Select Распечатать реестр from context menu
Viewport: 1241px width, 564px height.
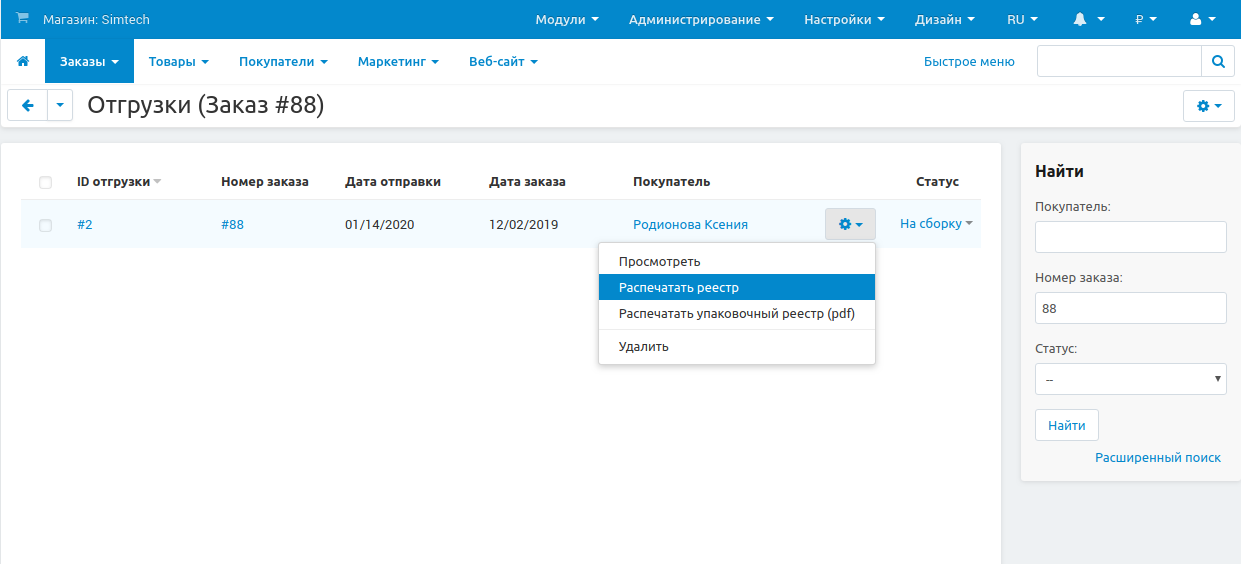[678, 287]
